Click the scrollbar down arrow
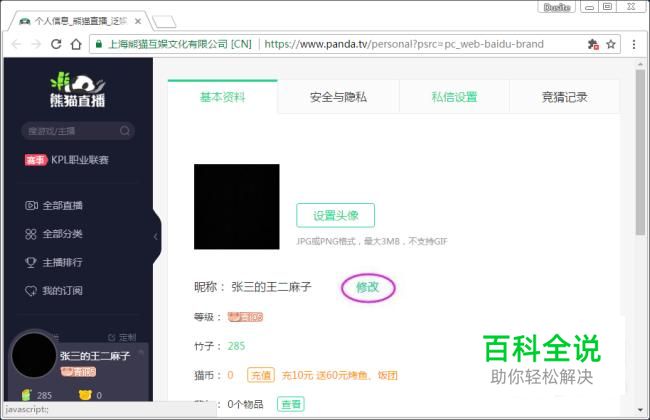Image resolution: width=650 pixels, height=420 pixels. click(x=640, y=410)
